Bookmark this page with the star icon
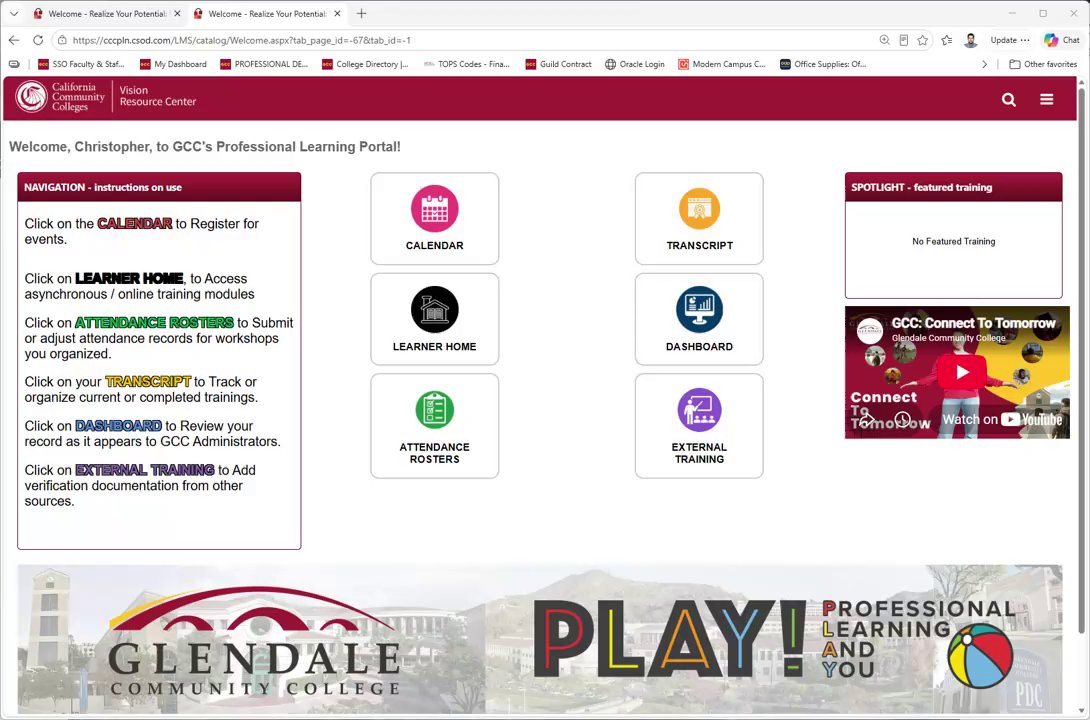This screenshot has width=1090, height=720. click(x=922, y=40)
